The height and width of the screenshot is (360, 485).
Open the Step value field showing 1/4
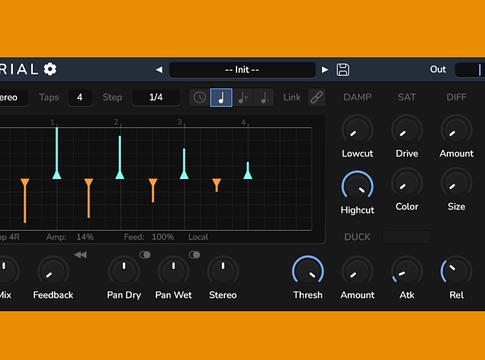coord(156,97)
